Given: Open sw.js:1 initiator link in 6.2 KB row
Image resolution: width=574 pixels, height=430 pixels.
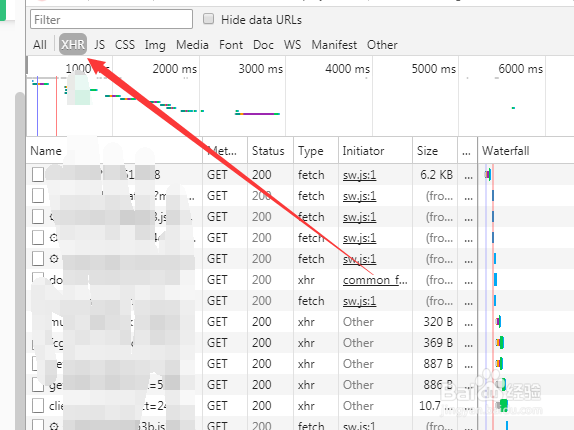Looking at the screenshot, I should (359, 175).
